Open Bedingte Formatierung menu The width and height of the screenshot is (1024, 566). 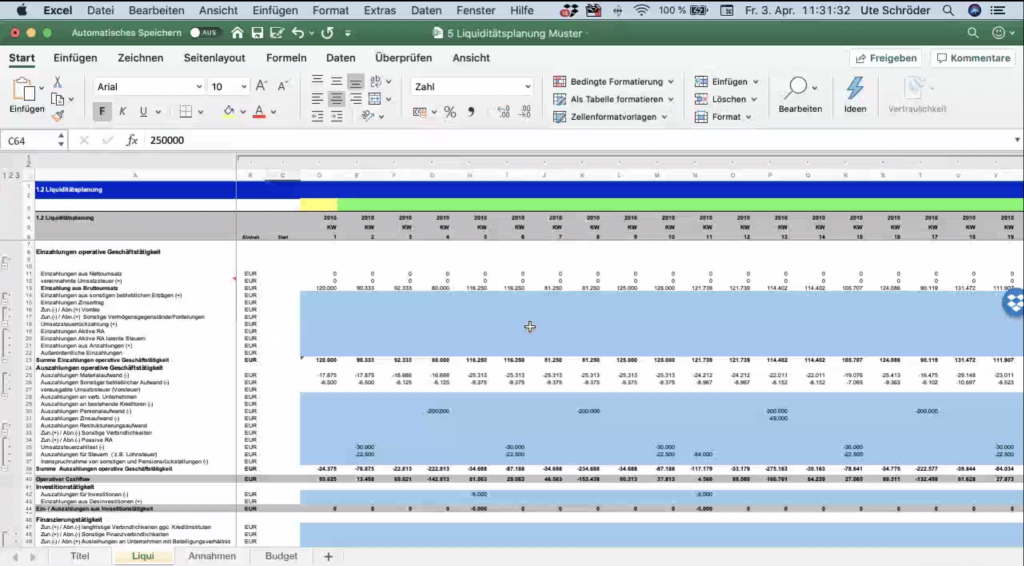613,82
